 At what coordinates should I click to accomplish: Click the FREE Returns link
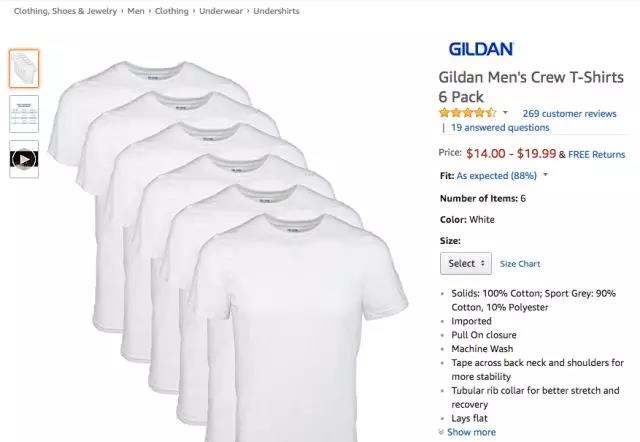coord(596,154)
